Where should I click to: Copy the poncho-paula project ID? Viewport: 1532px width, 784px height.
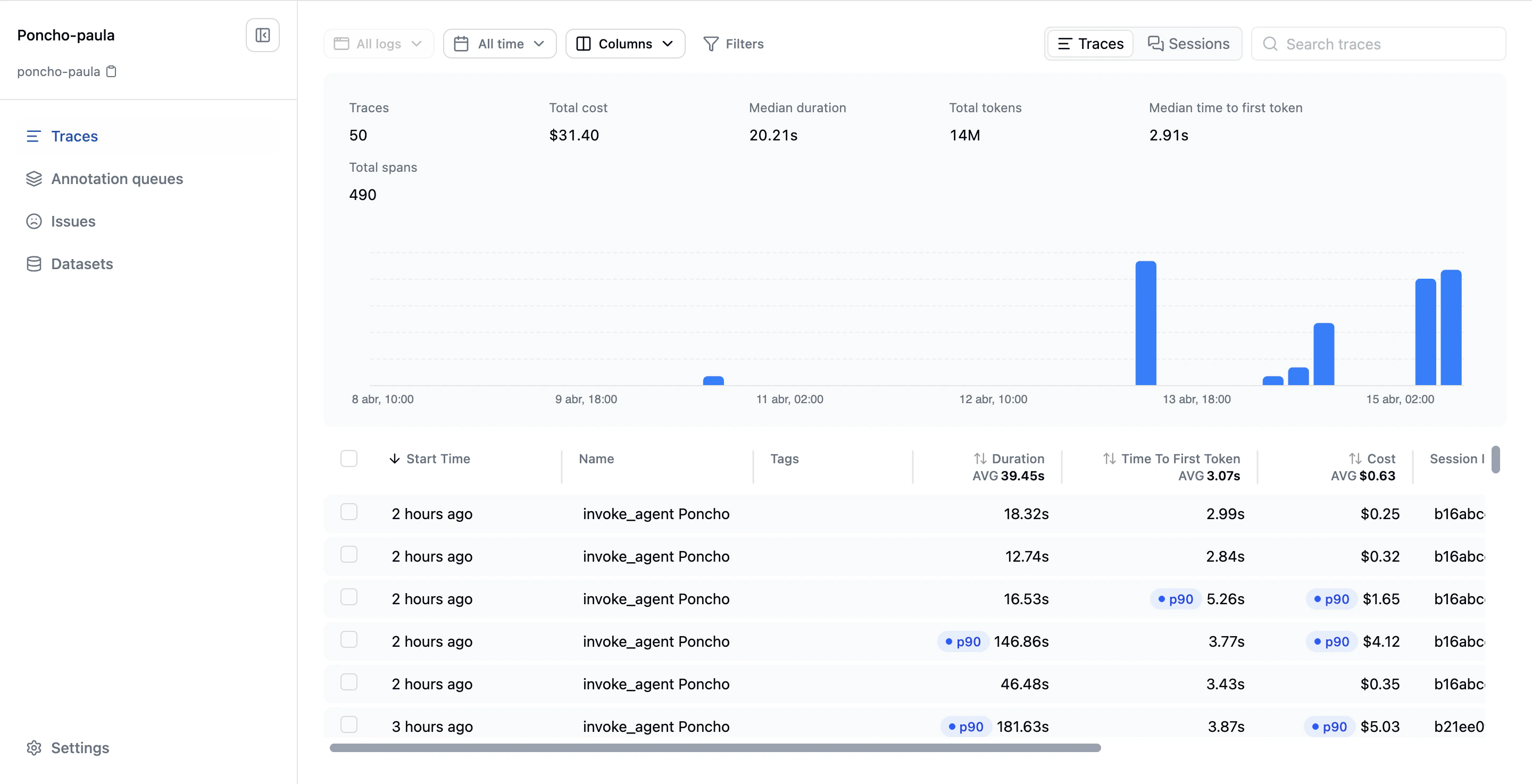pyautogui.click(x=111, y=71)
